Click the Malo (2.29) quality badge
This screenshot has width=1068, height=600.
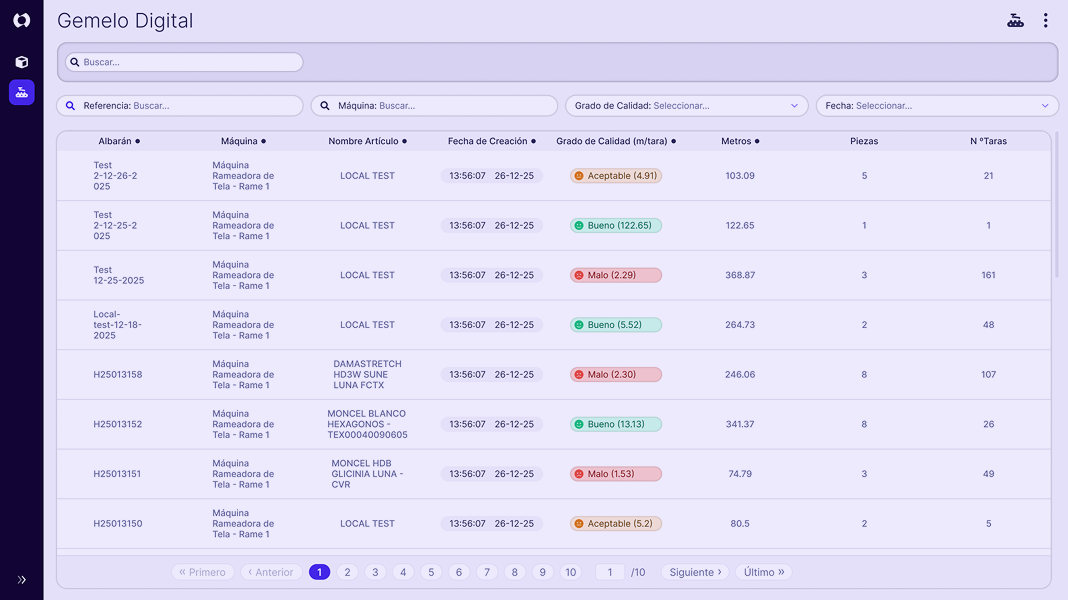(616, 275)
